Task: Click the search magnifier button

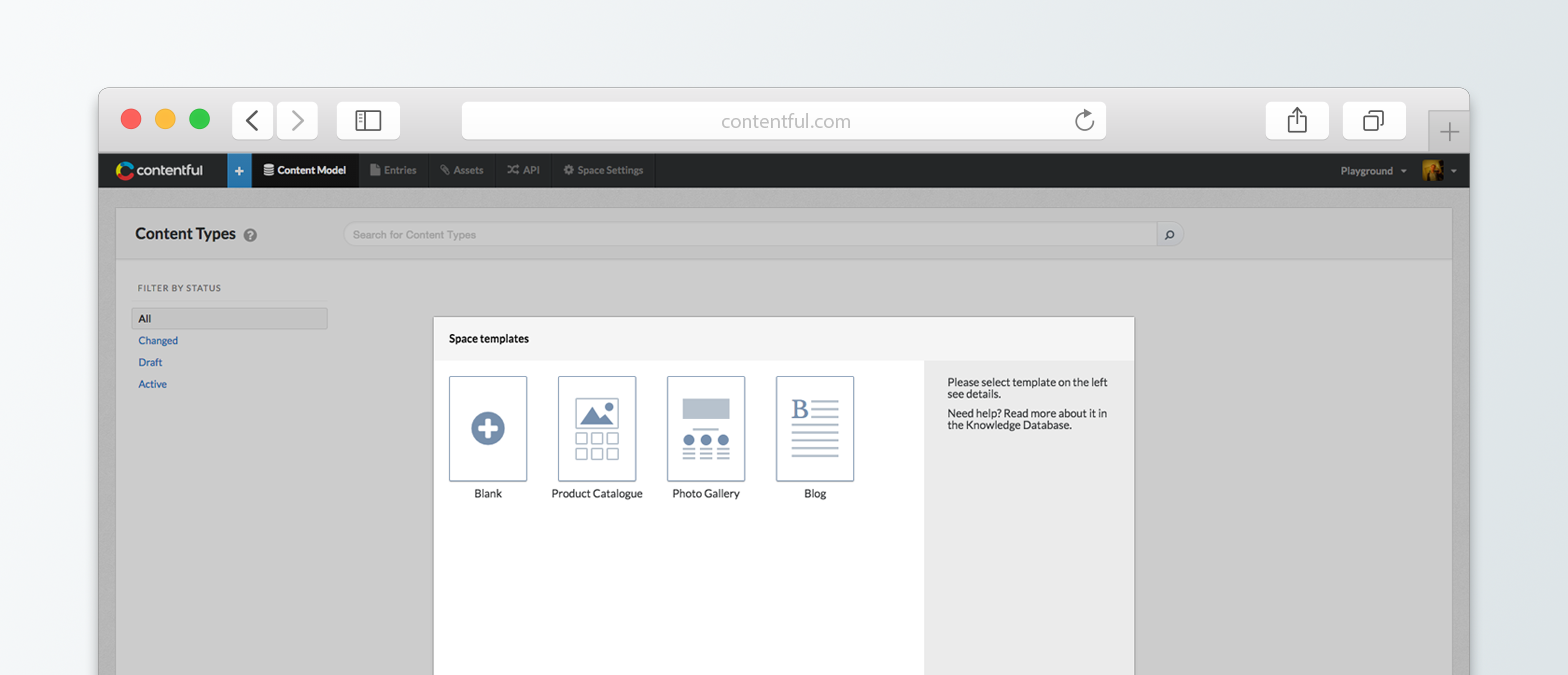Action: coord(1169,234)
